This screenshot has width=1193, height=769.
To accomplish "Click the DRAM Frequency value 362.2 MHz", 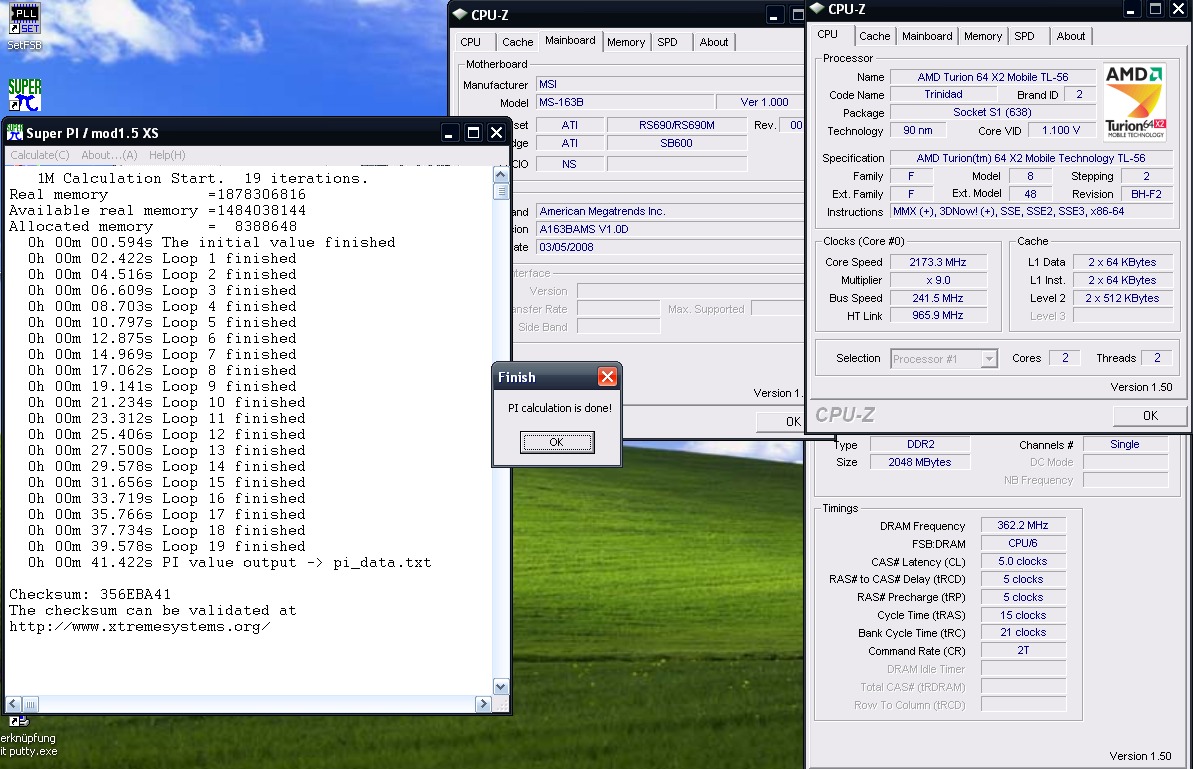I will (1023, 525).
